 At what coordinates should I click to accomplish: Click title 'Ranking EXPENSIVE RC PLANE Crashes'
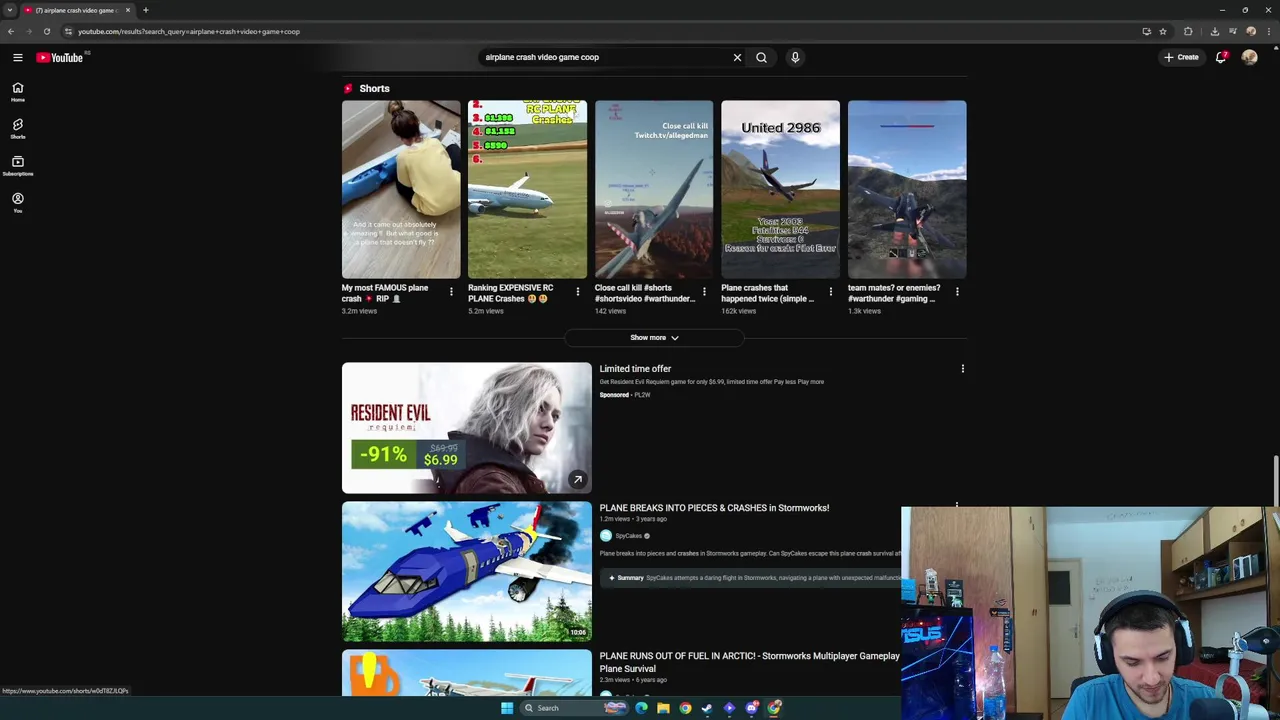pos(510,293)
